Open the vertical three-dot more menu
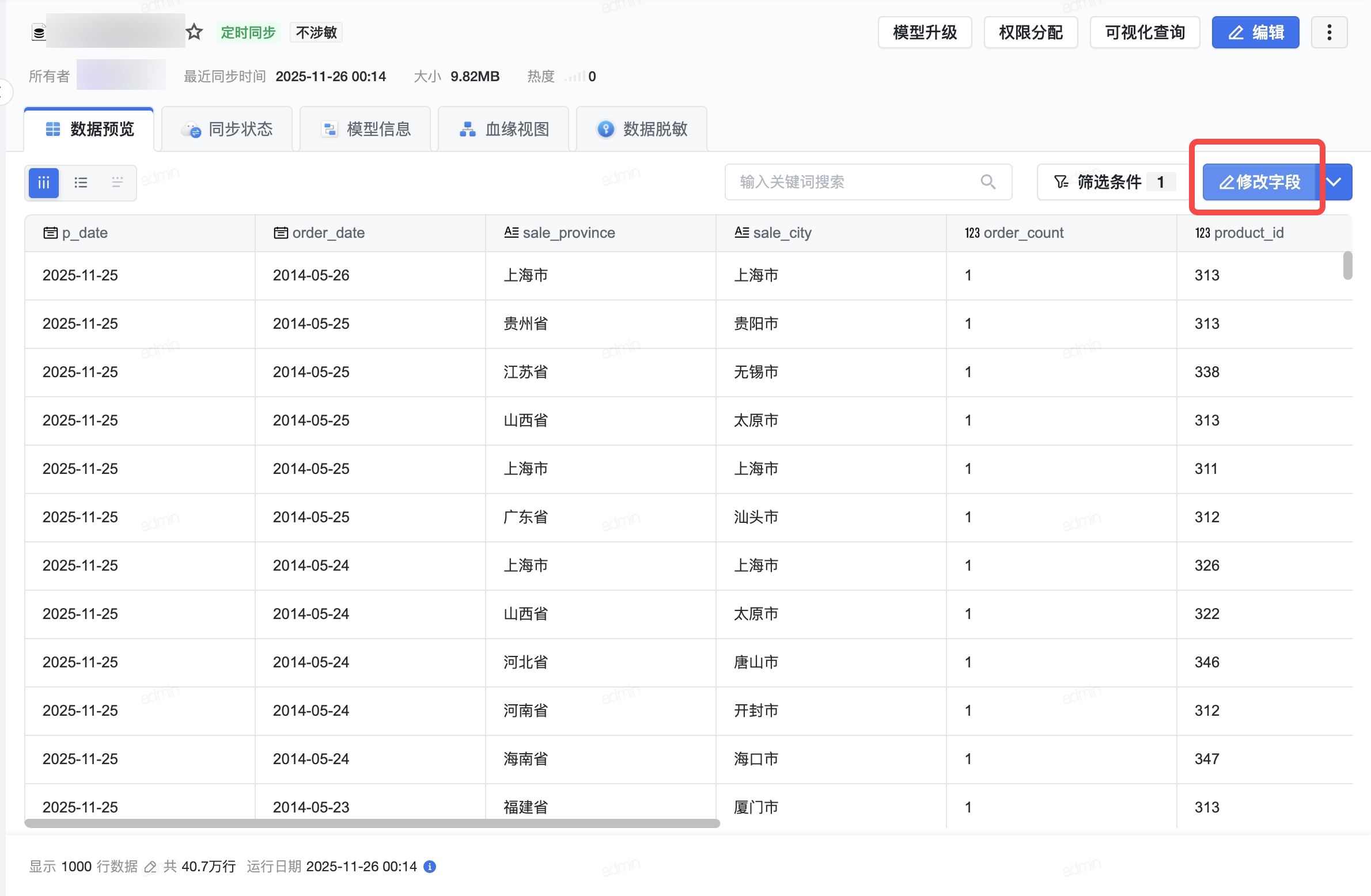Image resolution: width=1371 pixels, height=896 pixels. point(1329,32)
